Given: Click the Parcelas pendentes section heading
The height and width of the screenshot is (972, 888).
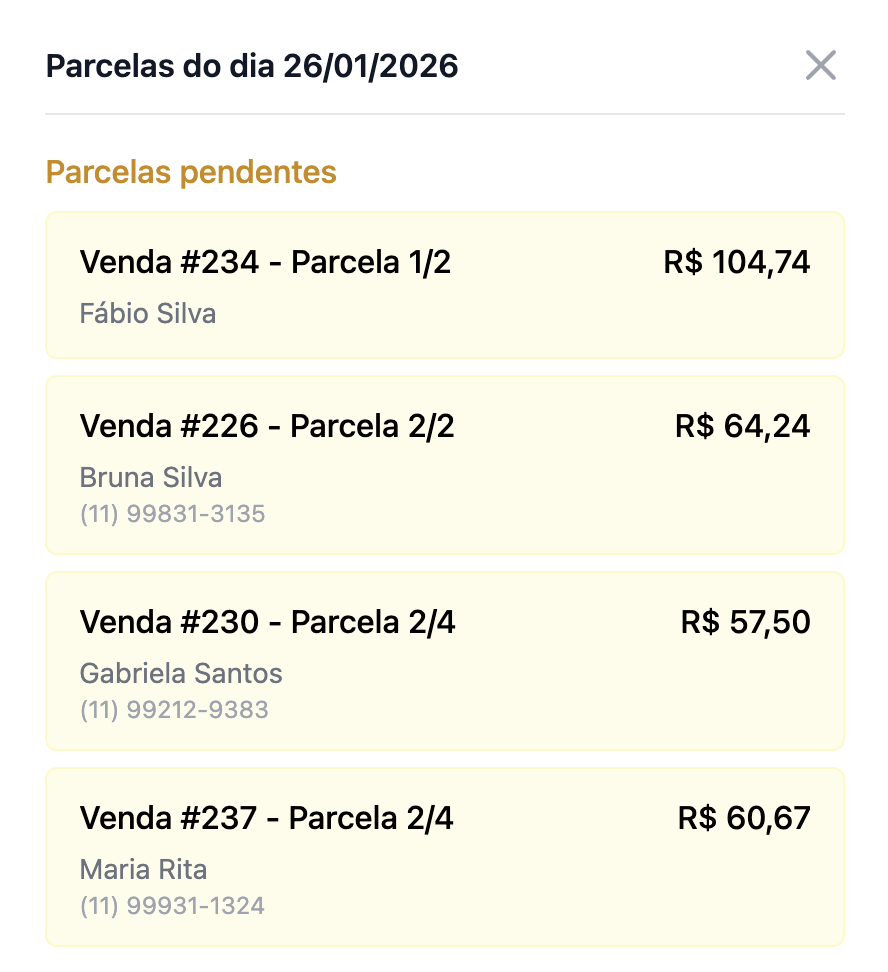Looking at the screenshot, I should pyautogui.click(x=191, y=172).
